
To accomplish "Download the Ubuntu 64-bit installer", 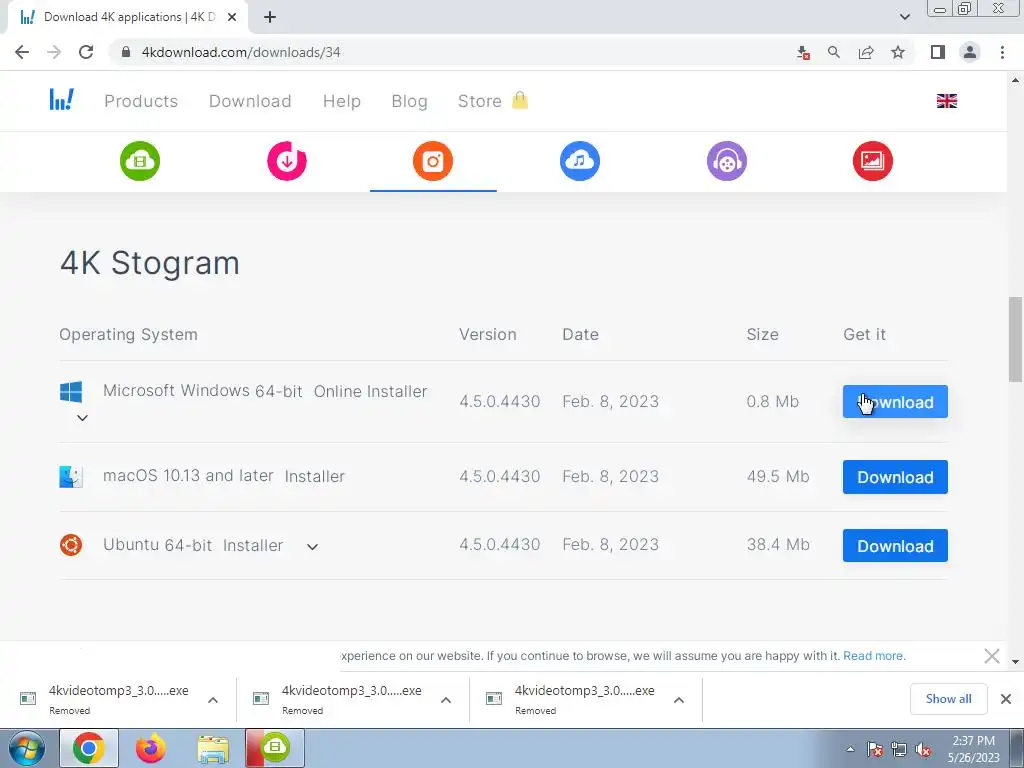I will coord(895,545).
